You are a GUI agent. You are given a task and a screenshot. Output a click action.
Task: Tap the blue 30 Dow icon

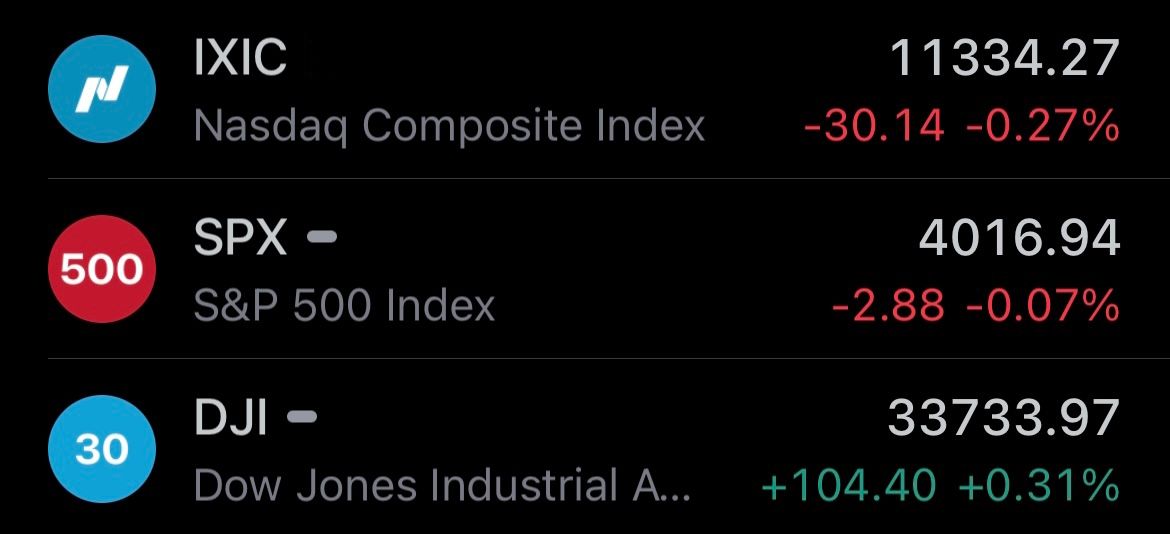click(101, 449)
